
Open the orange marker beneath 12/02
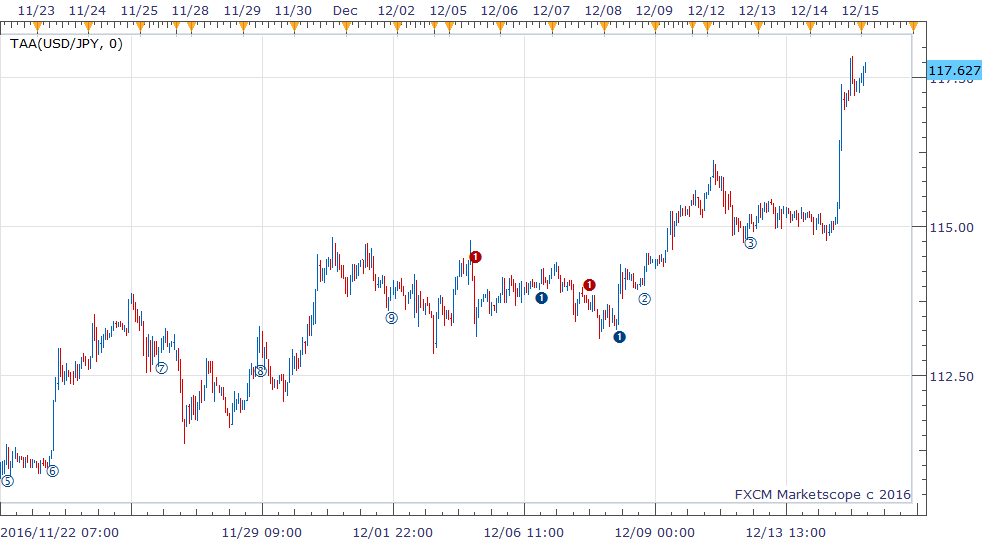[397, 27]
